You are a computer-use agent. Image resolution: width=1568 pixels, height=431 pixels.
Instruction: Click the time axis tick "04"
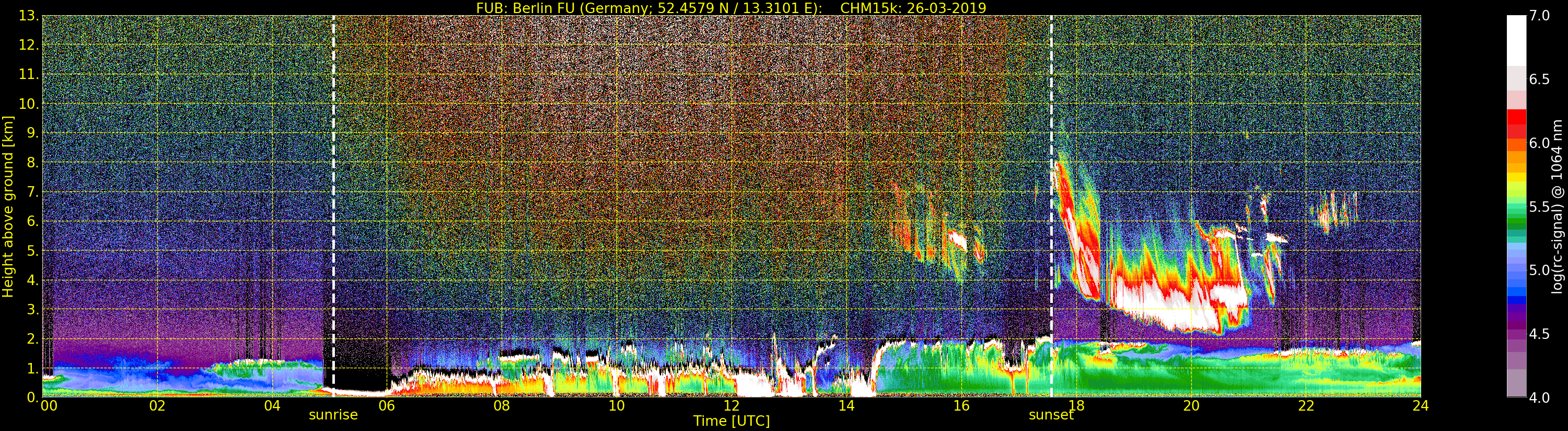point(272,406)
